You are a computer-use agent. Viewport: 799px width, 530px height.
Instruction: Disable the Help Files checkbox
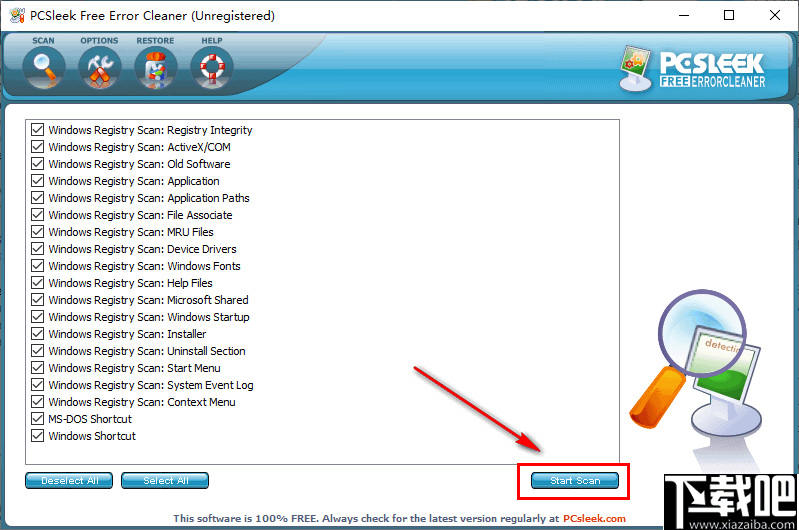click(x=37, y=282)
